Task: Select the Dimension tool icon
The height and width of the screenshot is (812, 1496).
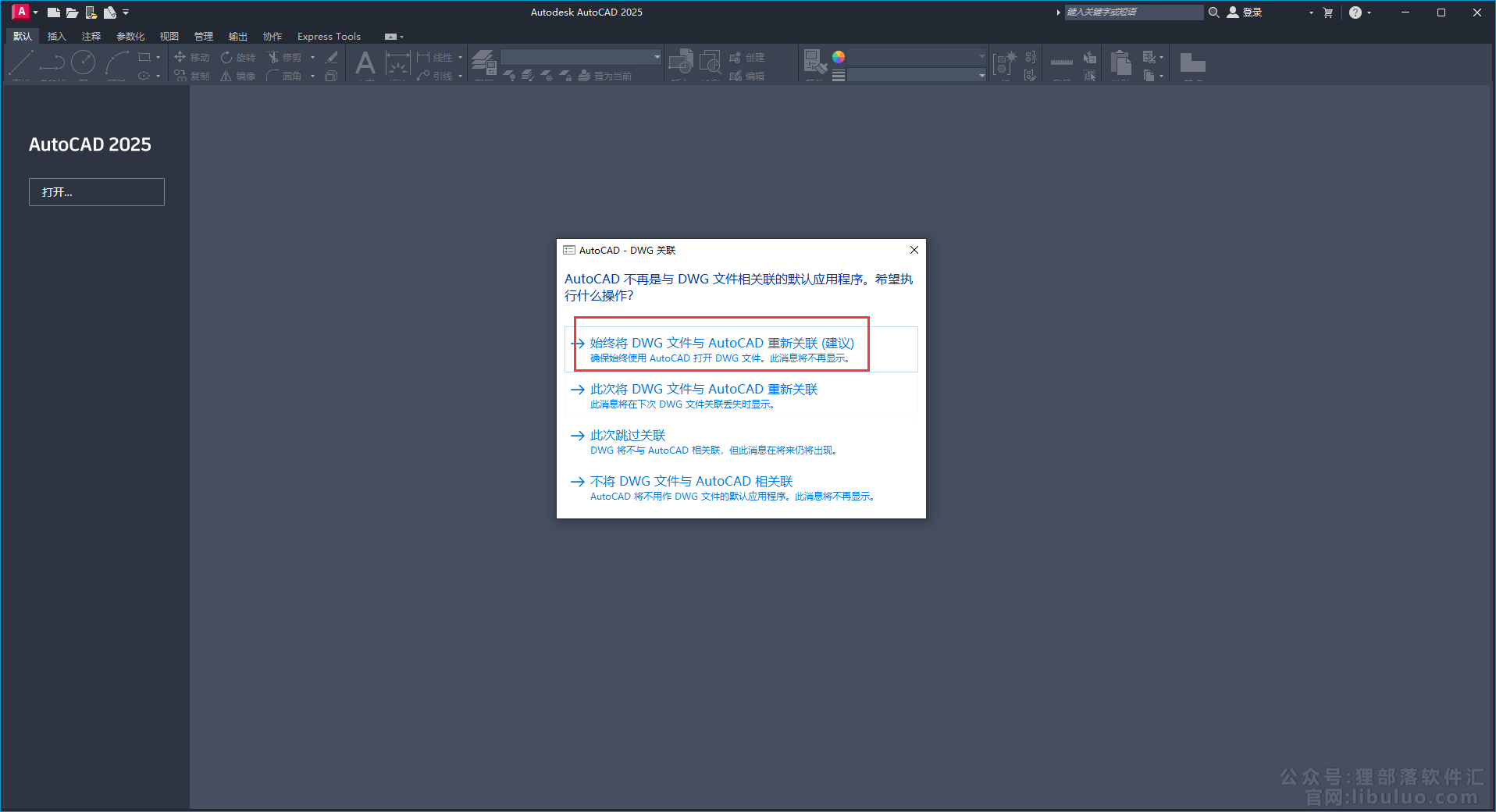Action: (x=398, y=62)
